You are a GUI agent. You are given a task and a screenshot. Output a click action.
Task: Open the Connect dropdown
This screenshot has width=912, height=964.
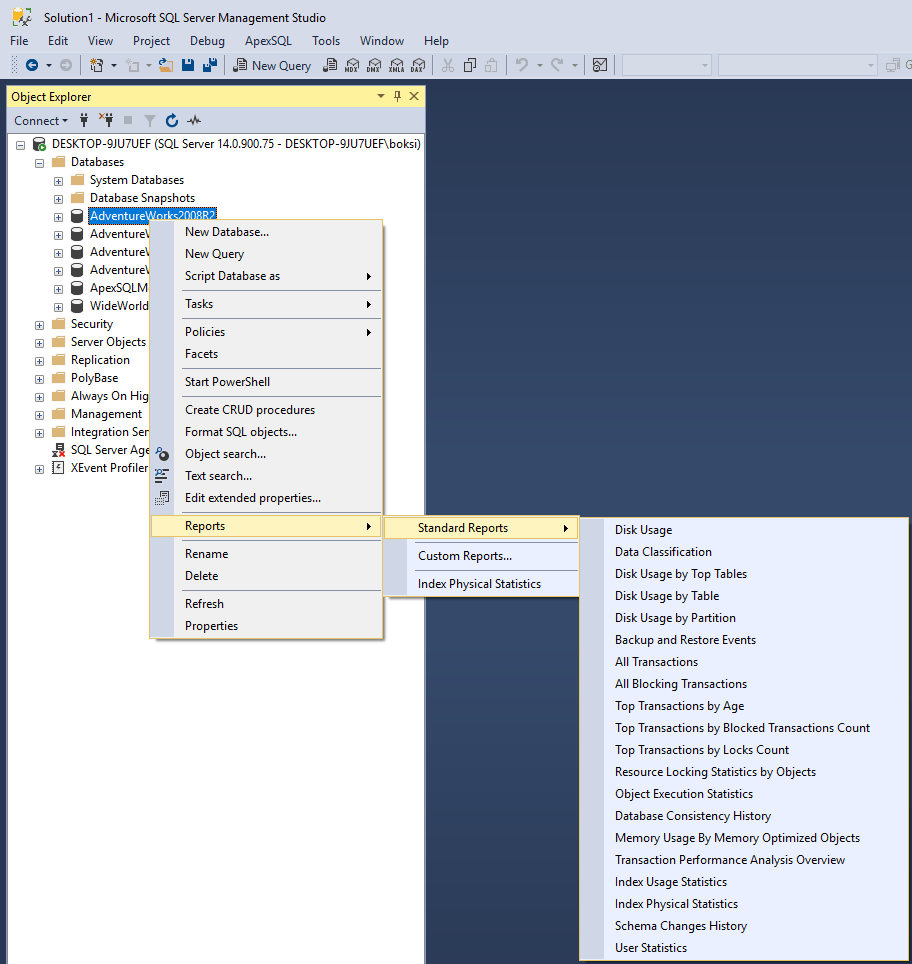(41, 120)
